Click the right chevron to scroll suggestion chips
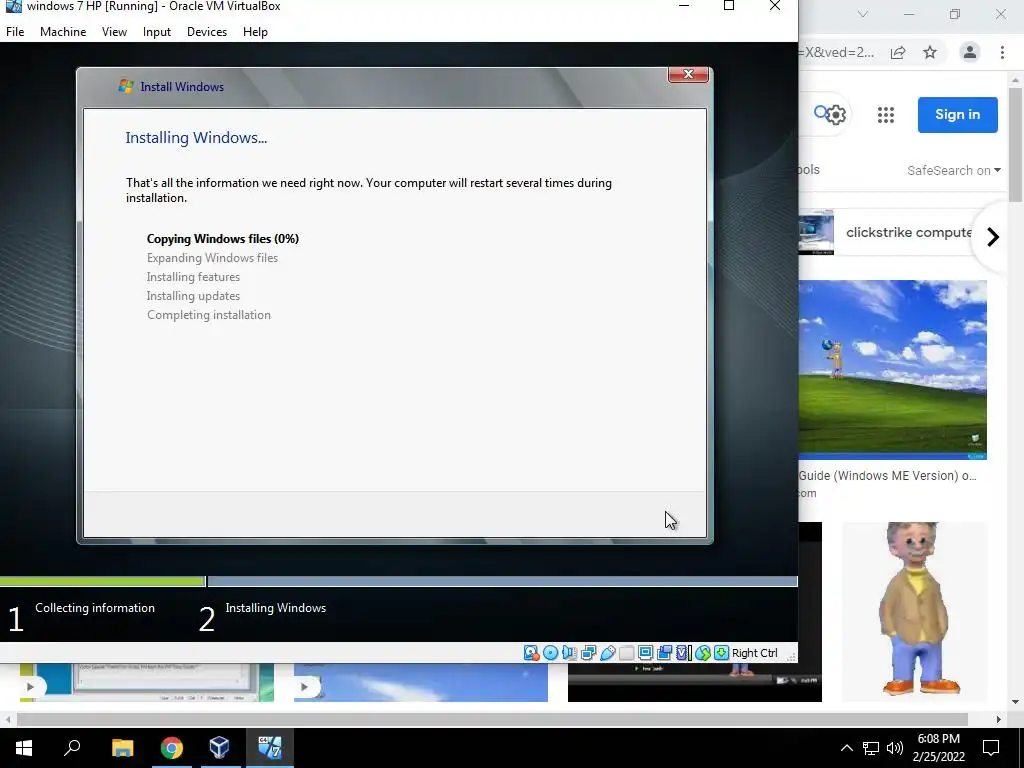 (993, 236)
